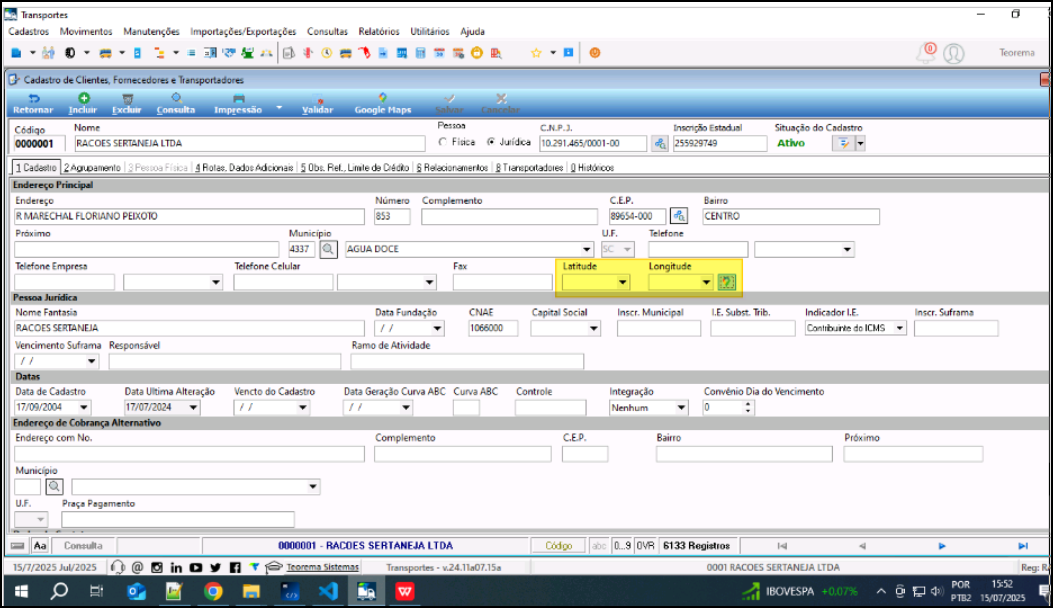Open the notifications bell

coord(927,53)
